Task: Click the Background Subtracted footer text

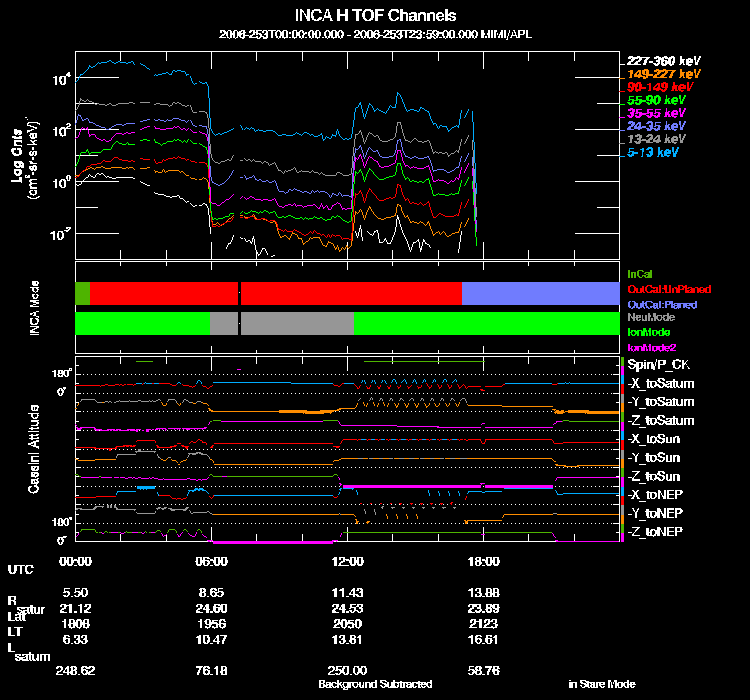Action: pos(375,684)
